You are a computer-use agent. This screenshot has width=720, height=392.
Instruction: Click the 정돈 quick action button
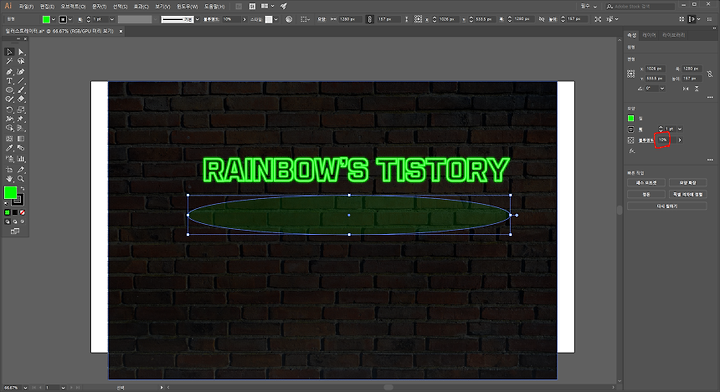point(646,195)
